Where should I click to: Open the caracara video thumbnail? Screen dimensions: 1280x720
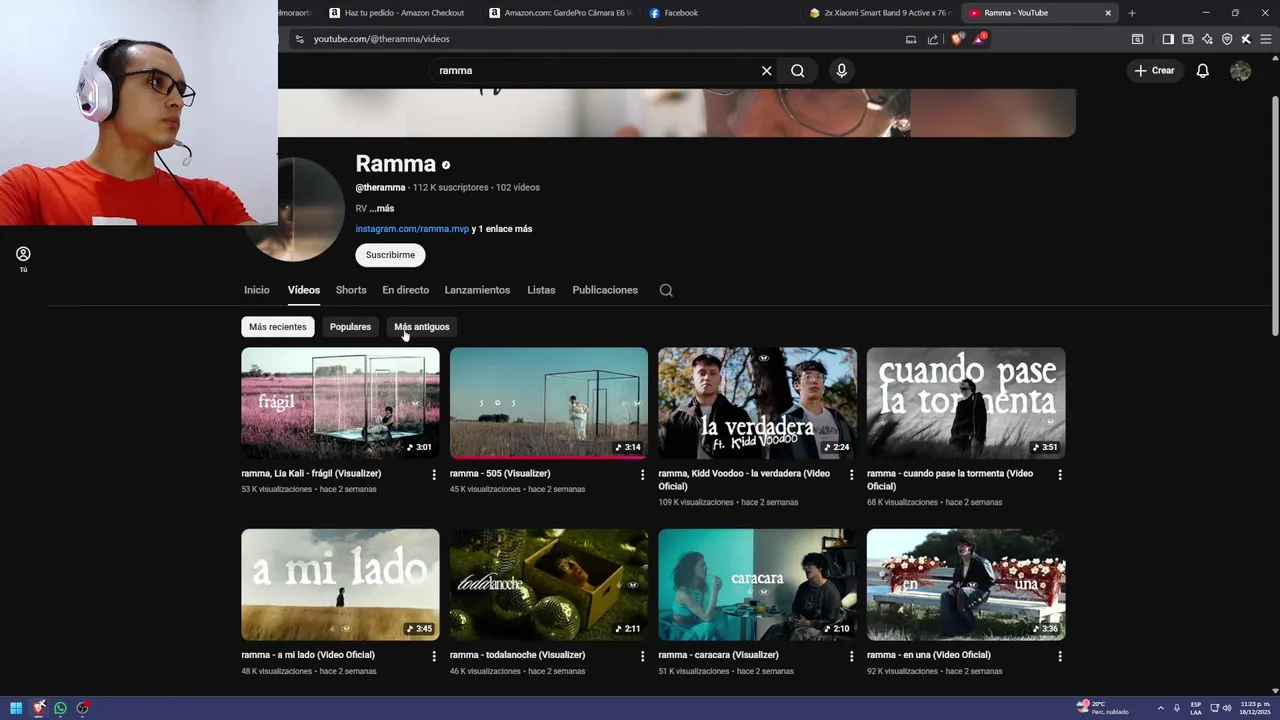pos(757,585)
